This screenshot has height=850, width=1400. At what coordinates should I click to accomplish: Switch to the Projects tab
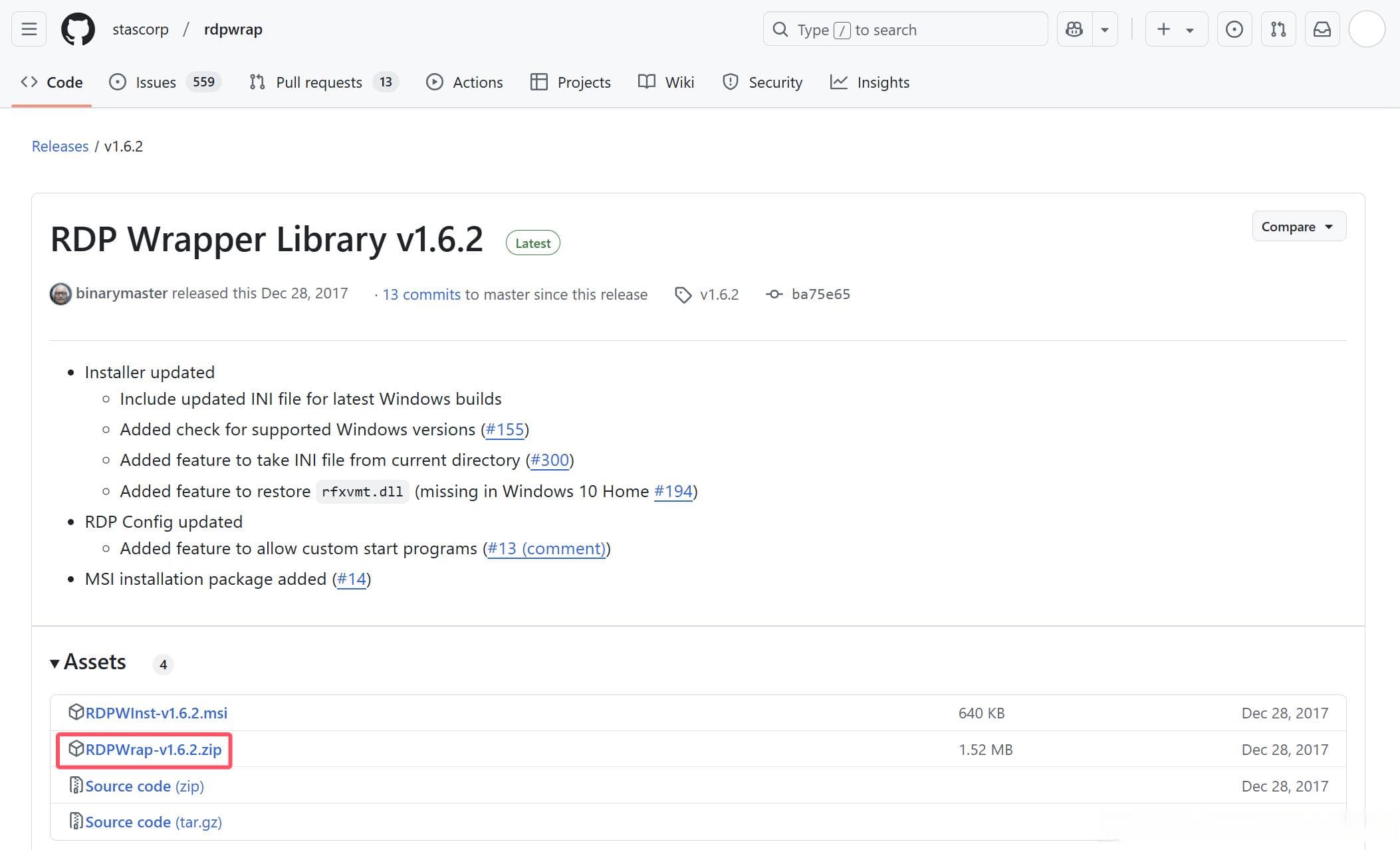pos(570,82)
